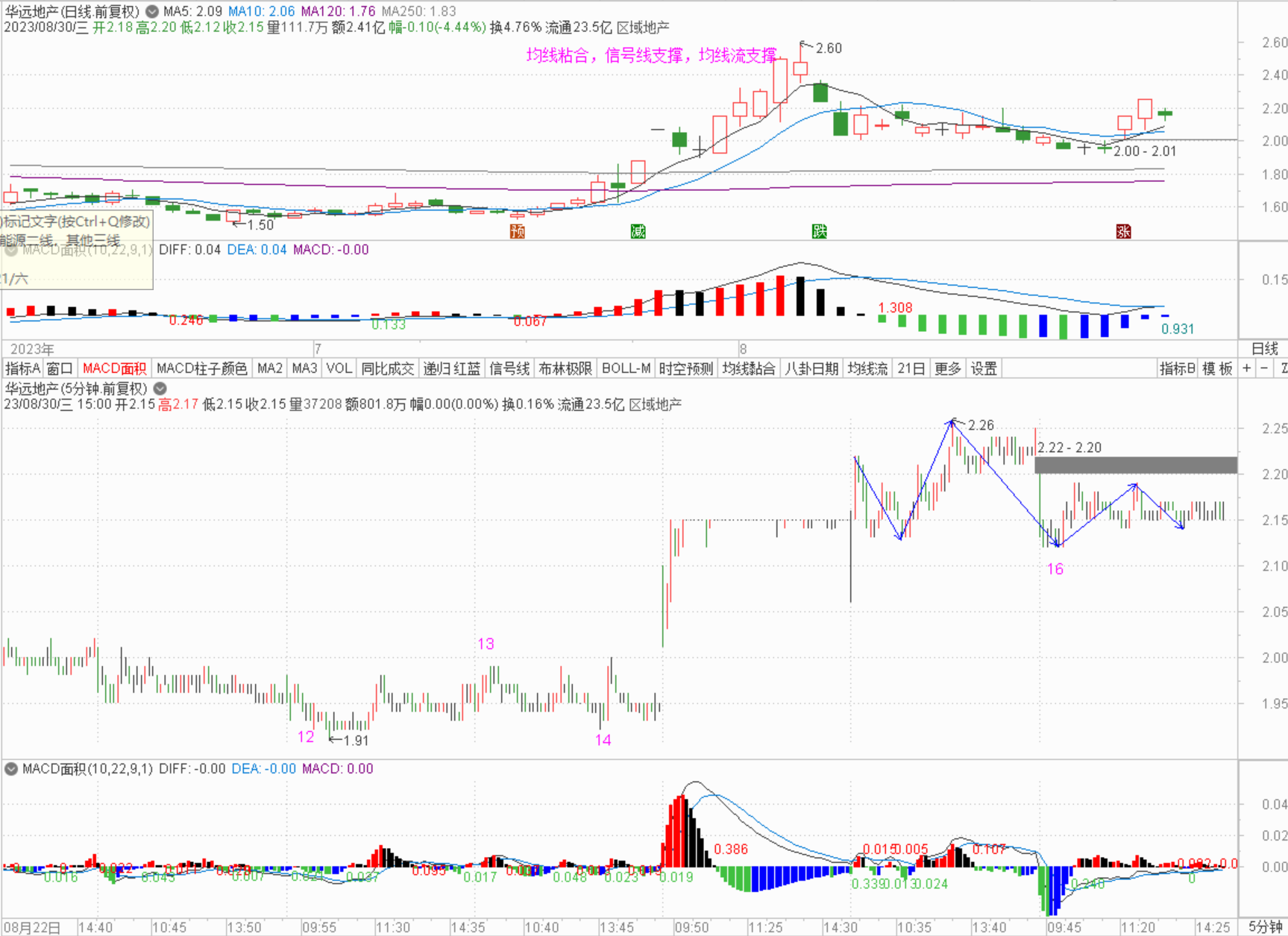
Task: Click the 2.22 - 2.20 range label
Action: coord(1069,447)
